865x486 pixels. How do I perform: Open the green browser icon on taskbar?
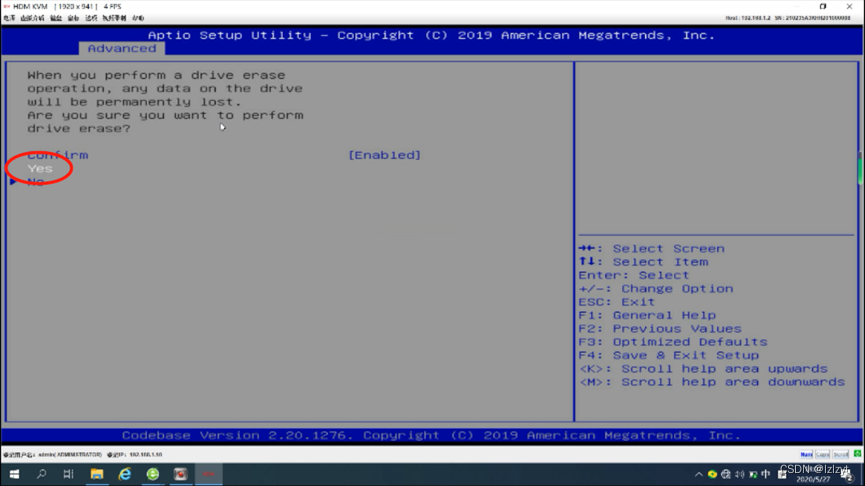[x=153, y=474]
